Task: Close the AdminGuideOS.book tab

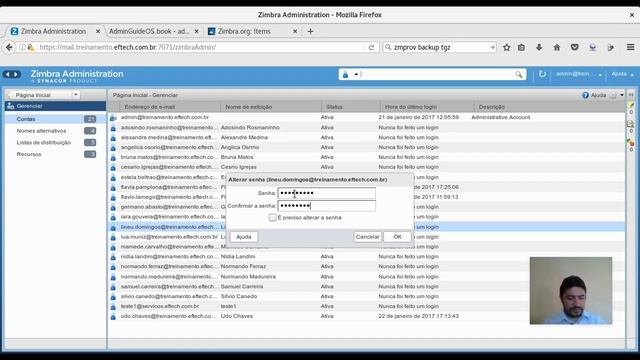Action: coord(196,31)
